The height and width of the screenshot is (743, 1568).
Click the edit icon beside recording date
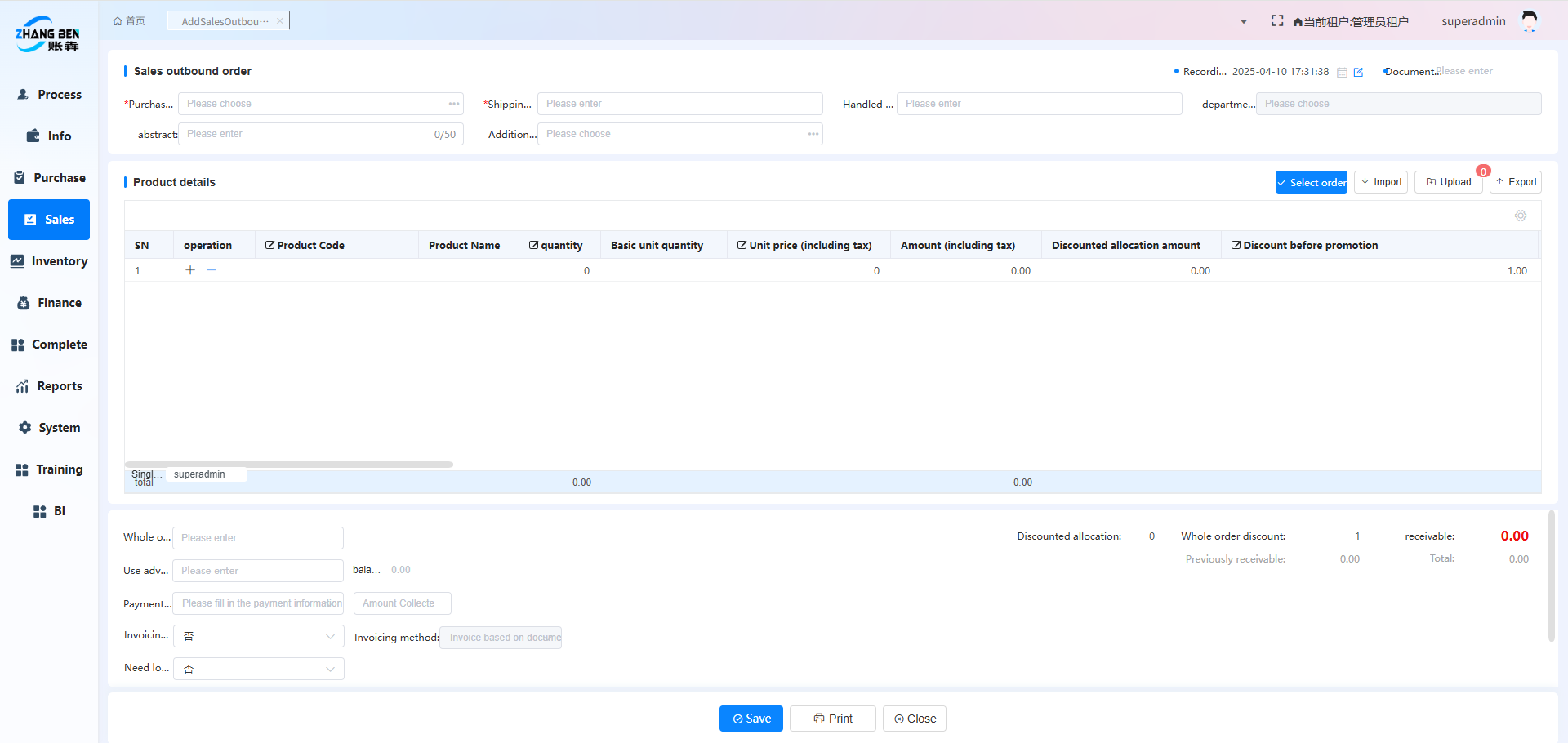tap(1358, 72)
